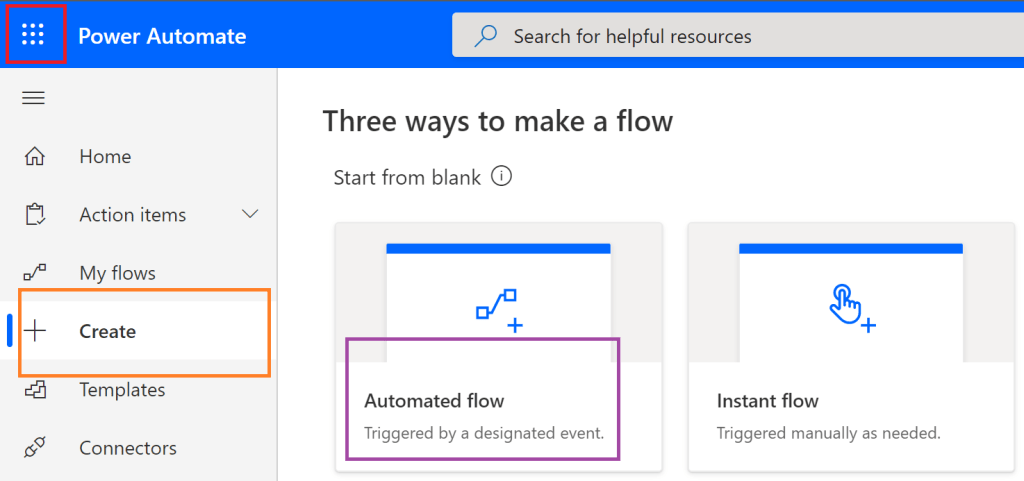1024x481 pixels.
Task: Collapse the left navigation hamburger menu
Action: coord(34,98)
